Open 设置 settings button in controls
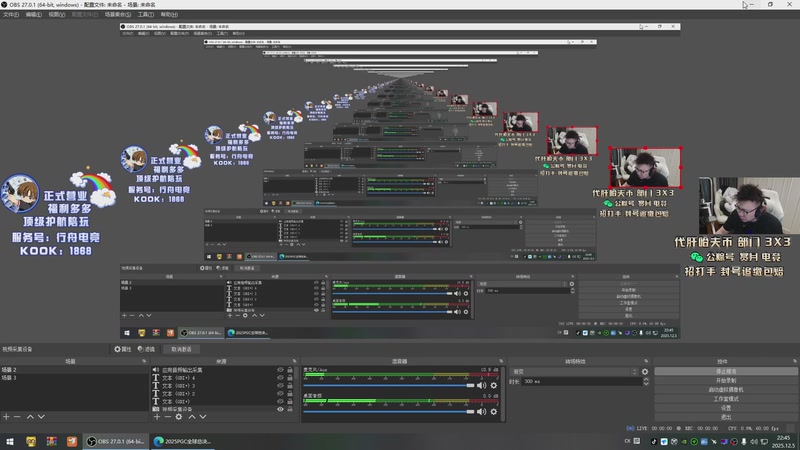 click(726, 408)
